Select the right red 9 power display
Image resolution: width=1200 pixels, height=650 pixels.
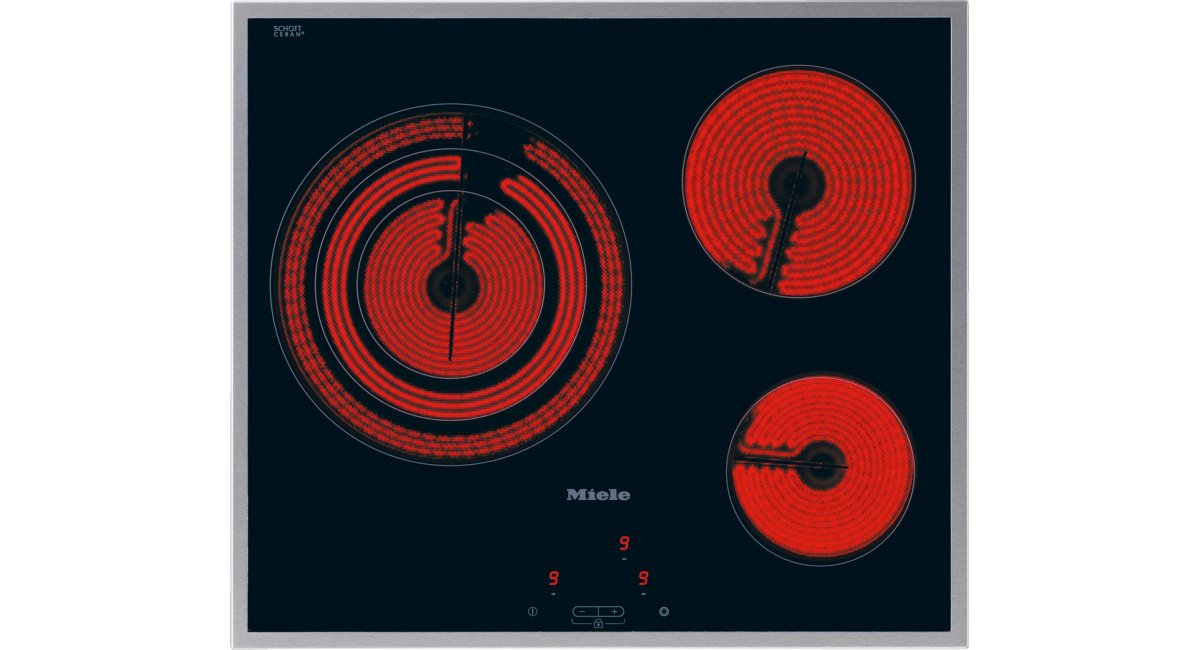644,578
